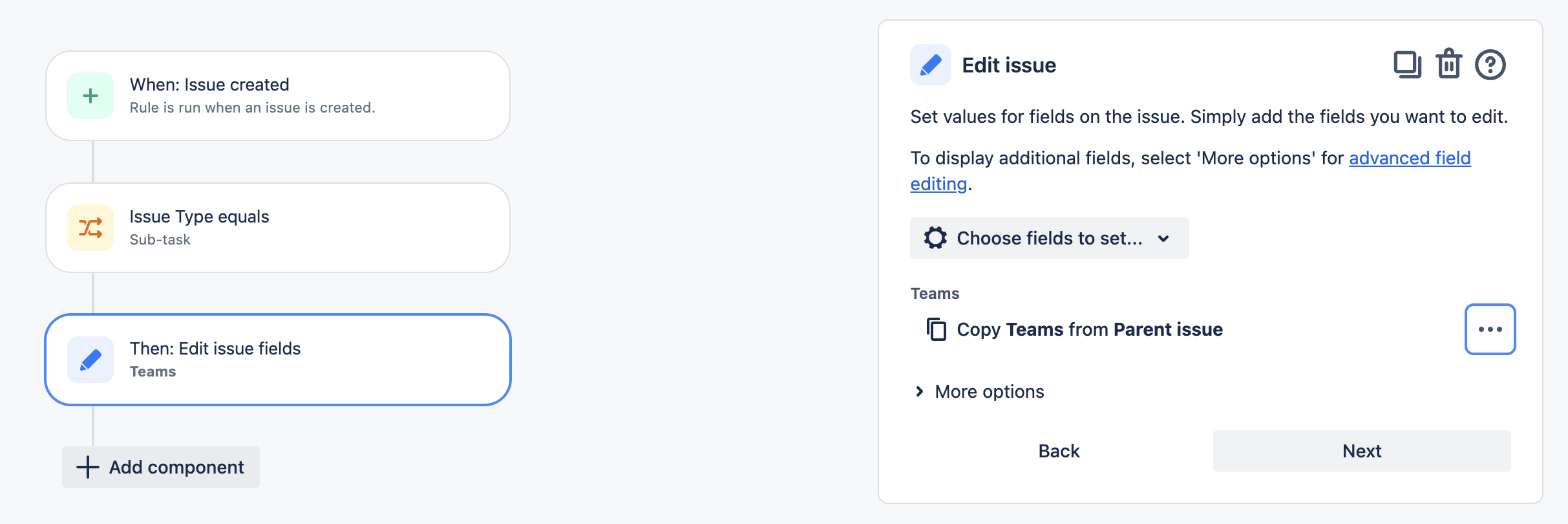Delete the Edit issue action via trash icon
The height and width of the screenshot is (524, 1568).
tap(1448, 65)
